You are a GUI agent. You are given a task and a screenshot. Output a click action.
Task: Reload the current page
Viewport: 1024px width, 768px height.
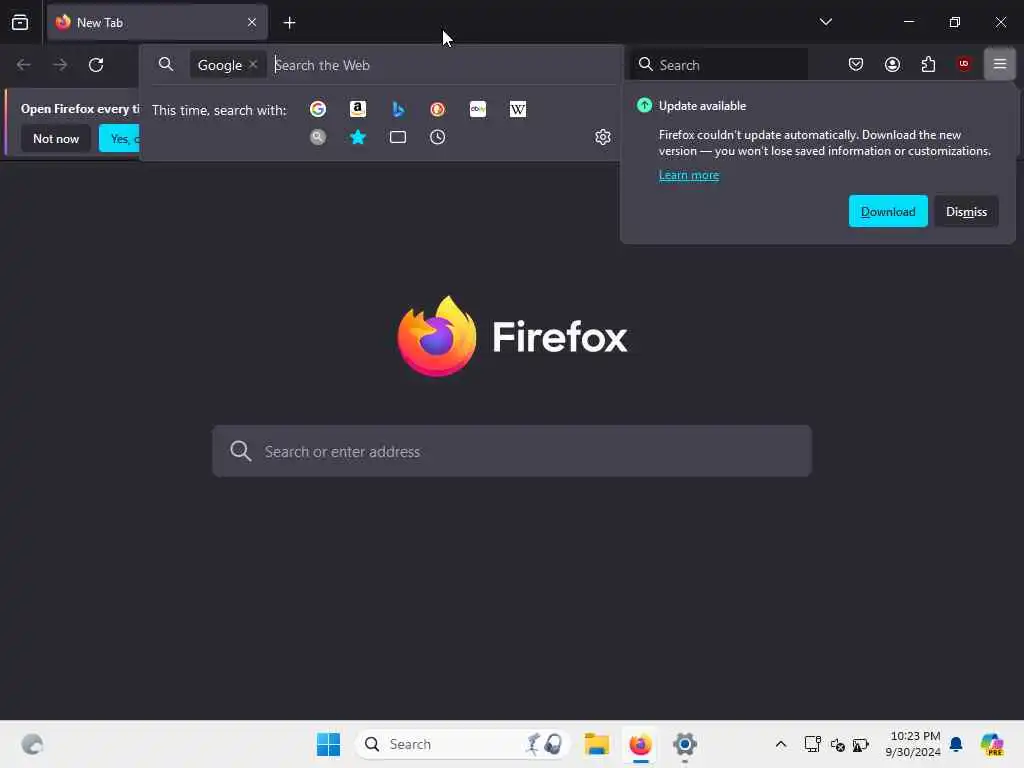point(96,65)
